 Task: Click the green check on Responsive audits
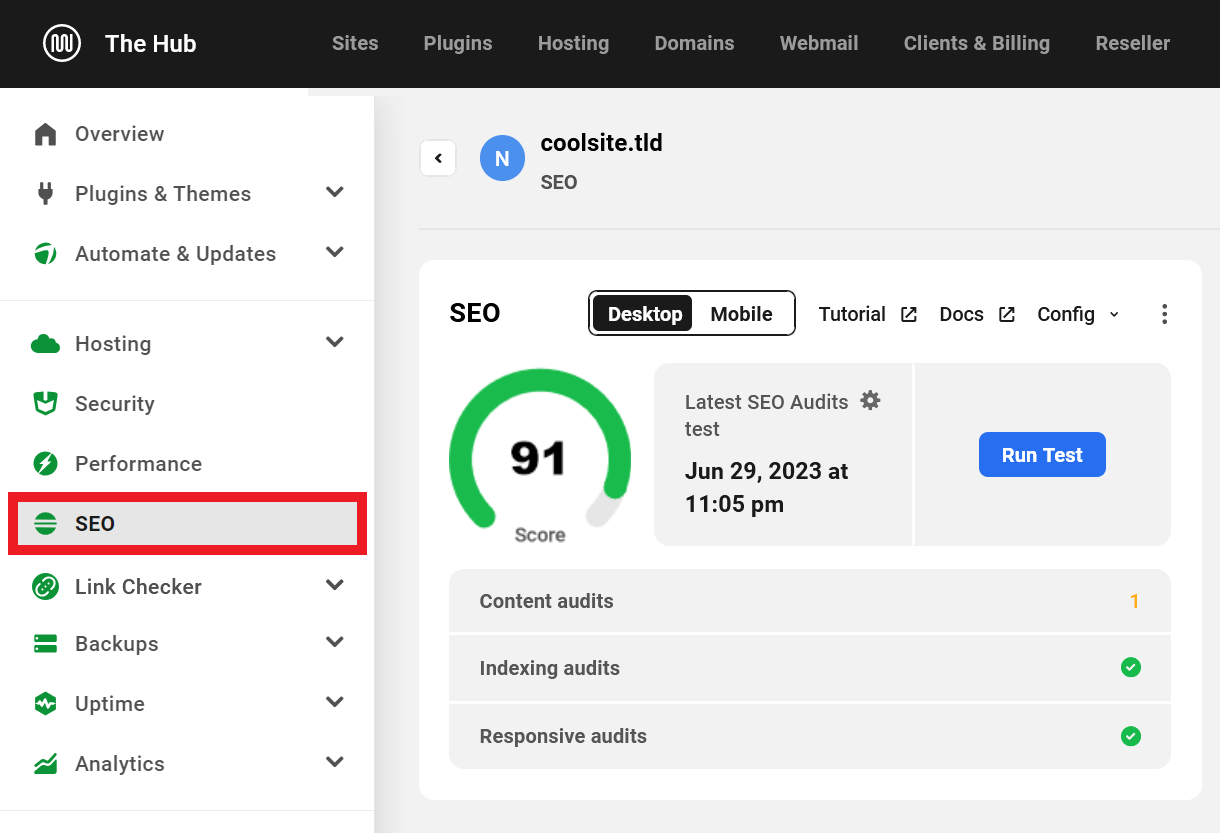[x=1131, y=736]
